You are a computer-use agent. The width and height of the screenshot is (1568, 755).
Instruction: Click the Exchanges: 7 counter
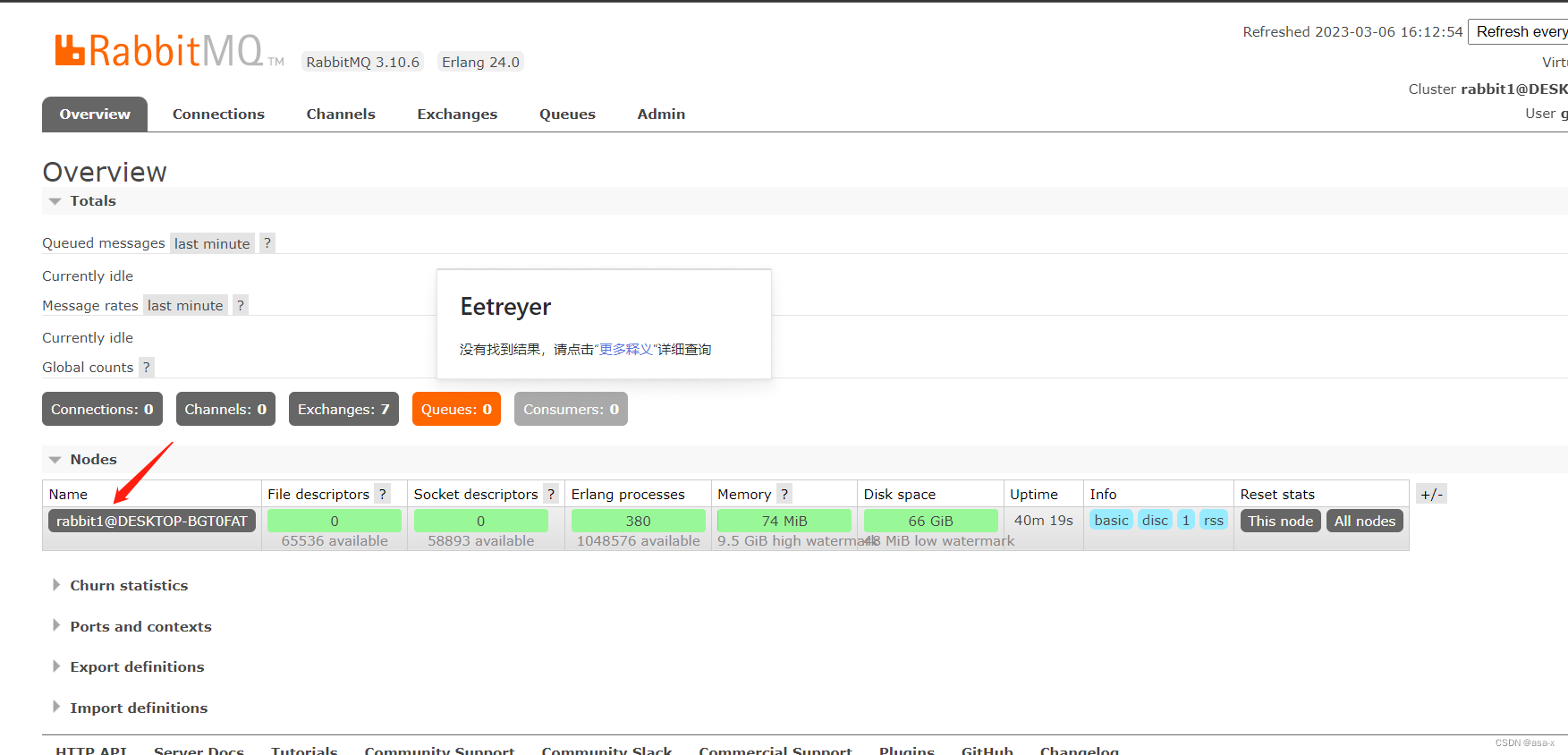click(343, 409)
